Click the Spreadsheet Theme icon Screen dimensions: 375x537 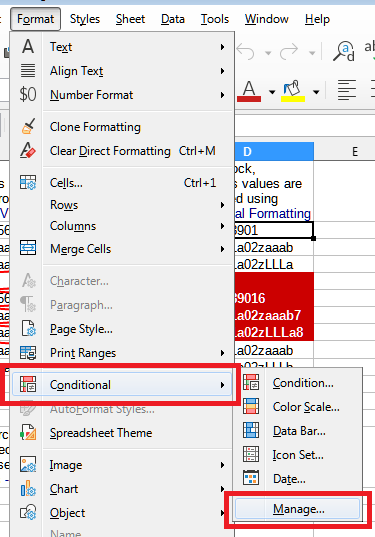(x=28, y=433)
